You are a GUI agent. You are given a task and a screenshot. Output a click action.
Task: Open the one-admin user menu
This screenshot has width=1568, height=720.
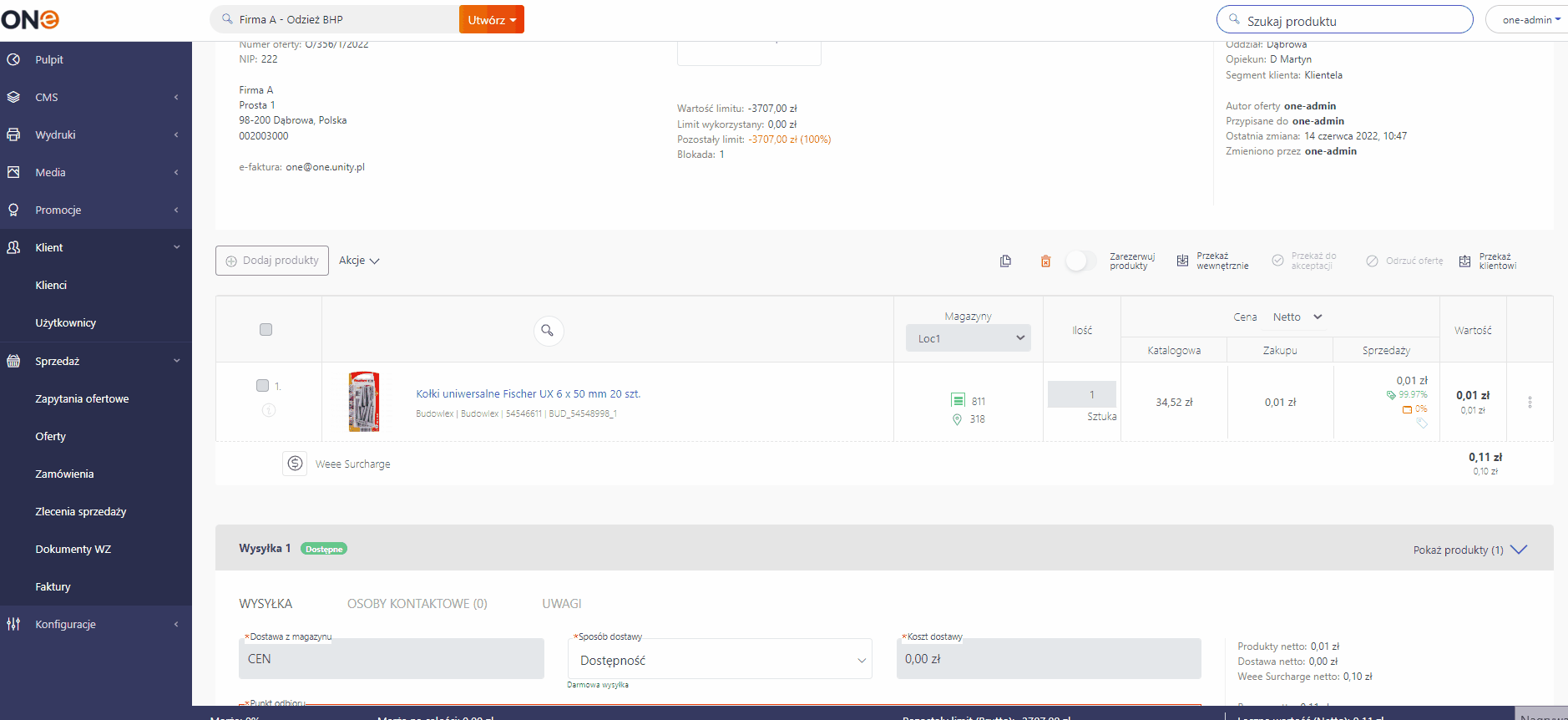click(1530, 19)
